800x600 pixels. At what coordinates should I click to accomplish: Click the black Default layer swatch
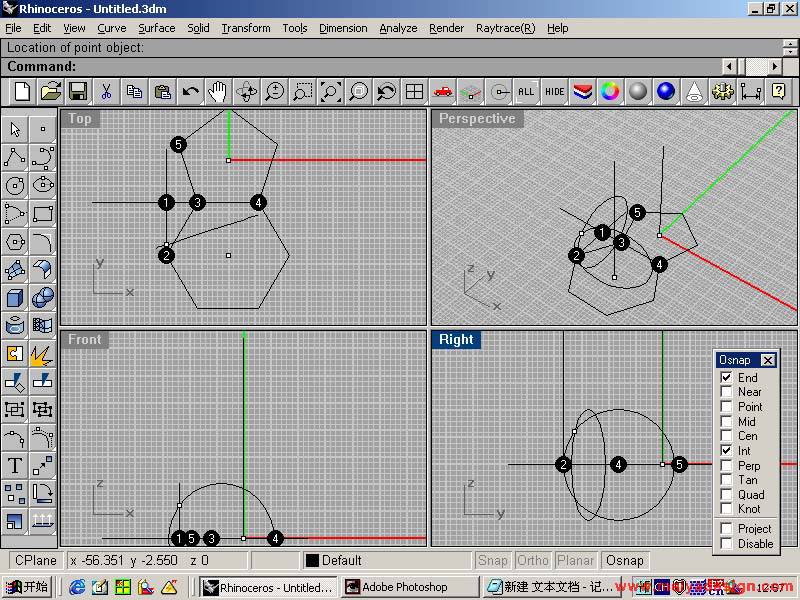312,561
